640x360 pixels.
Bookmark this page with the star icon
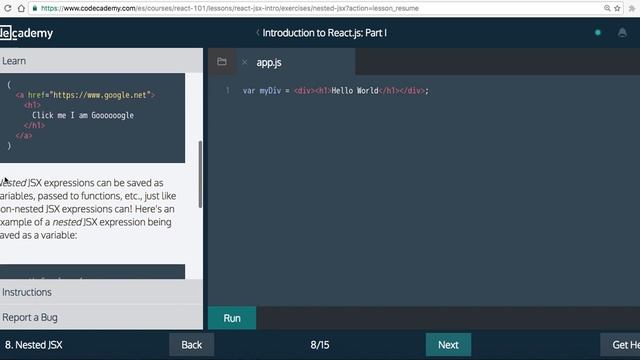(617, 8)
